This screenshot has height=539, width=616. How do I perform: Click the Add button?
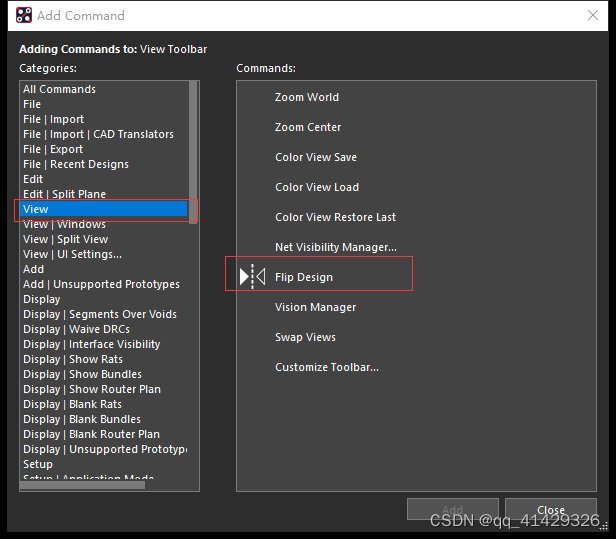pos(452,509)
